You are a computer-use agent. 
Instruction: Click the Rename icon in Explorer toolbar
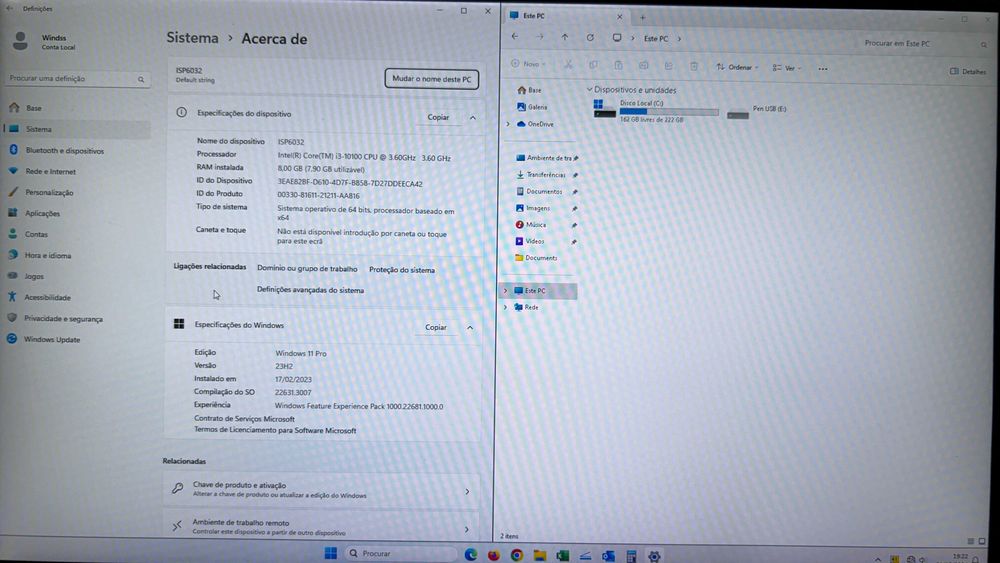pyautogui.click(x=643, y=66)
